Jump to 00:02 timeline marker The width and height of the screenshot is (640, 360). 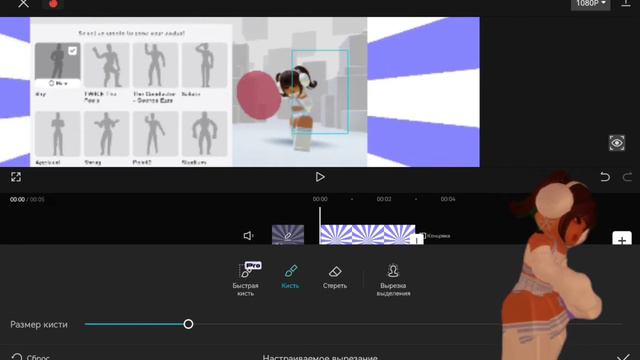tap(384, 199)
